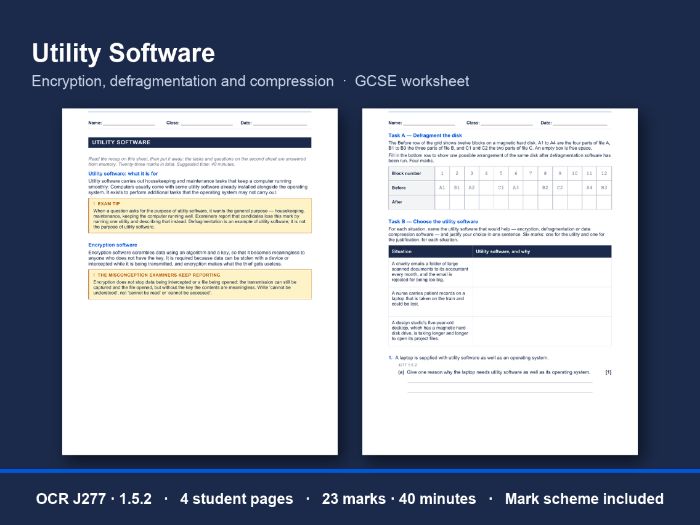This screenshot has height=525, width=700.
Task: Click the "After" row label in the grid
Action: point(411,202)
